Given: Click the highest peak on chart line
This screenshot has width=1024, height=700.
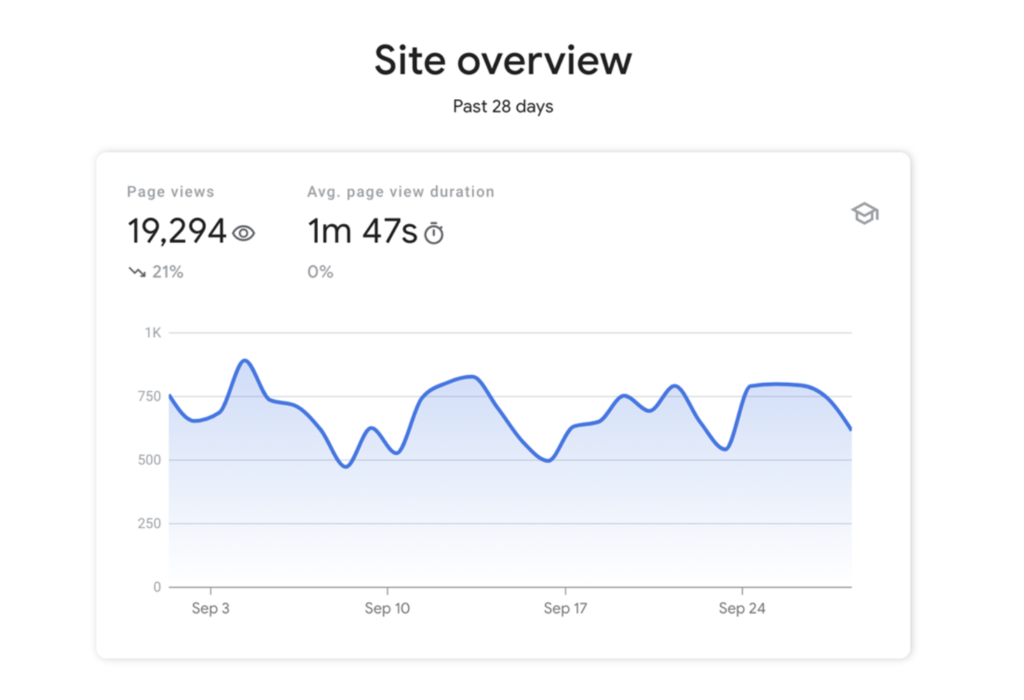Looking at the screenshot, I should (x=245, y=360).
